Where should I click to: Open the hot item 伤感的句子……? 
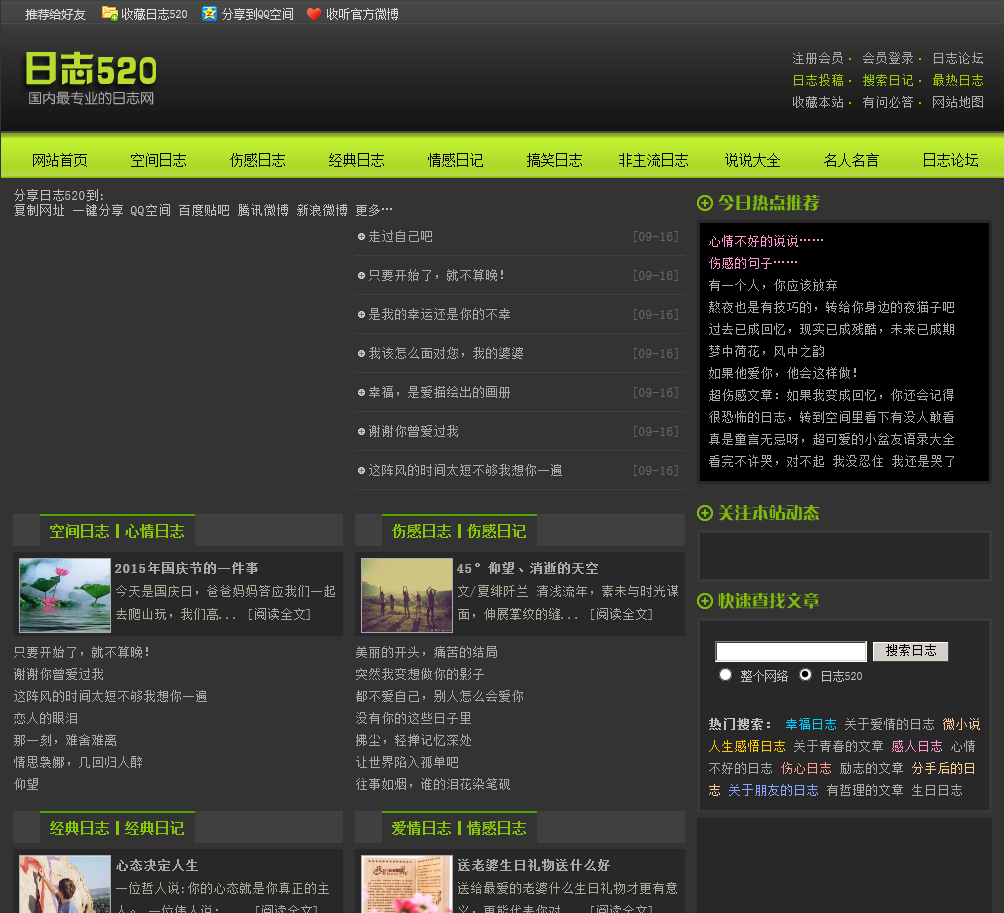pos(753,263)
